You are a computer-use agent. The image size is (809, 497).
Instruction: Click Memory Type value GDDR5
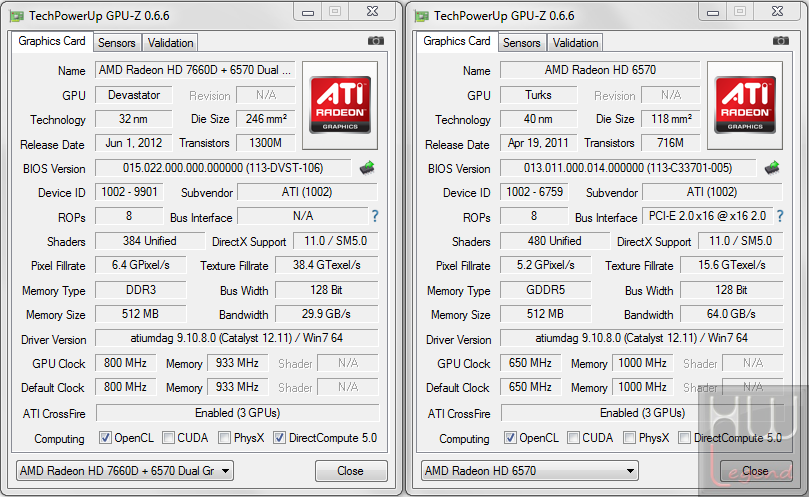pyautogui.click(x=546, y=290)
